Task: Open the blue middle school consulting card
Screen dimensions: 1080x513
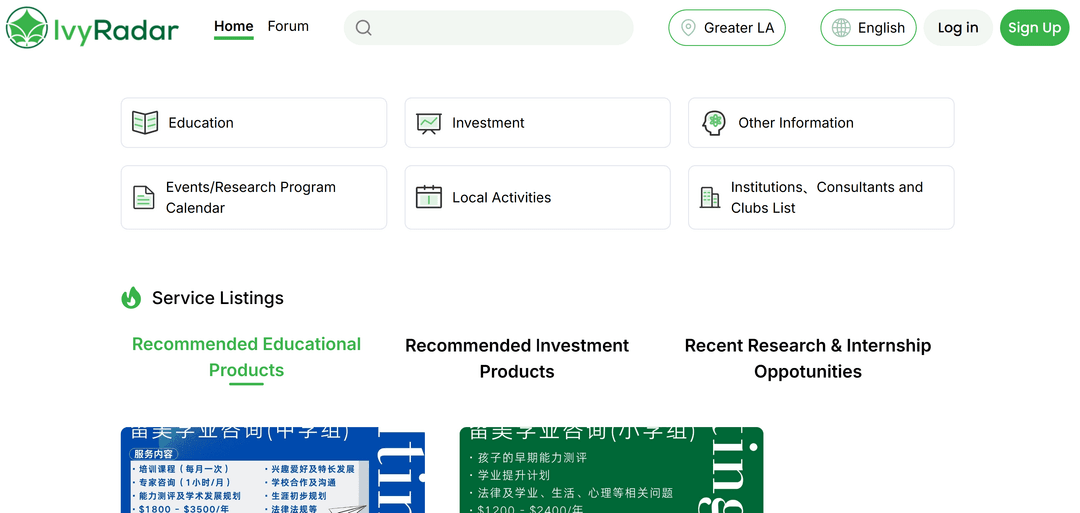Action: point(272,470)
